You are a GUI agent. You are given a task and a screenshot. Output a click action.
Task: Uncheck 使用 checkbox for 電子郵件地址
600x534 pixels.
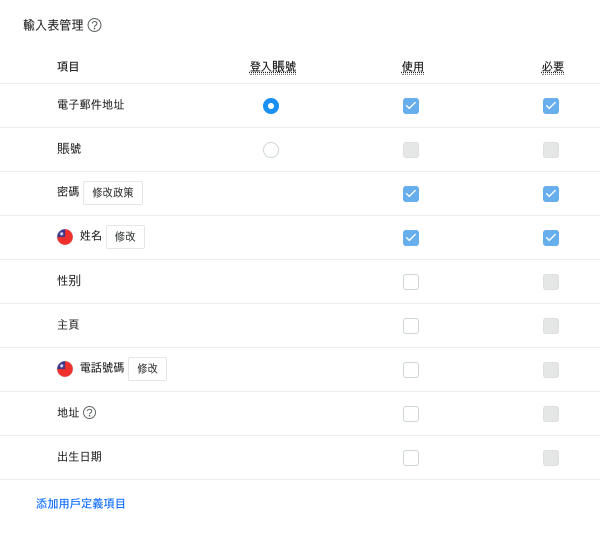[x=411, y=106]
